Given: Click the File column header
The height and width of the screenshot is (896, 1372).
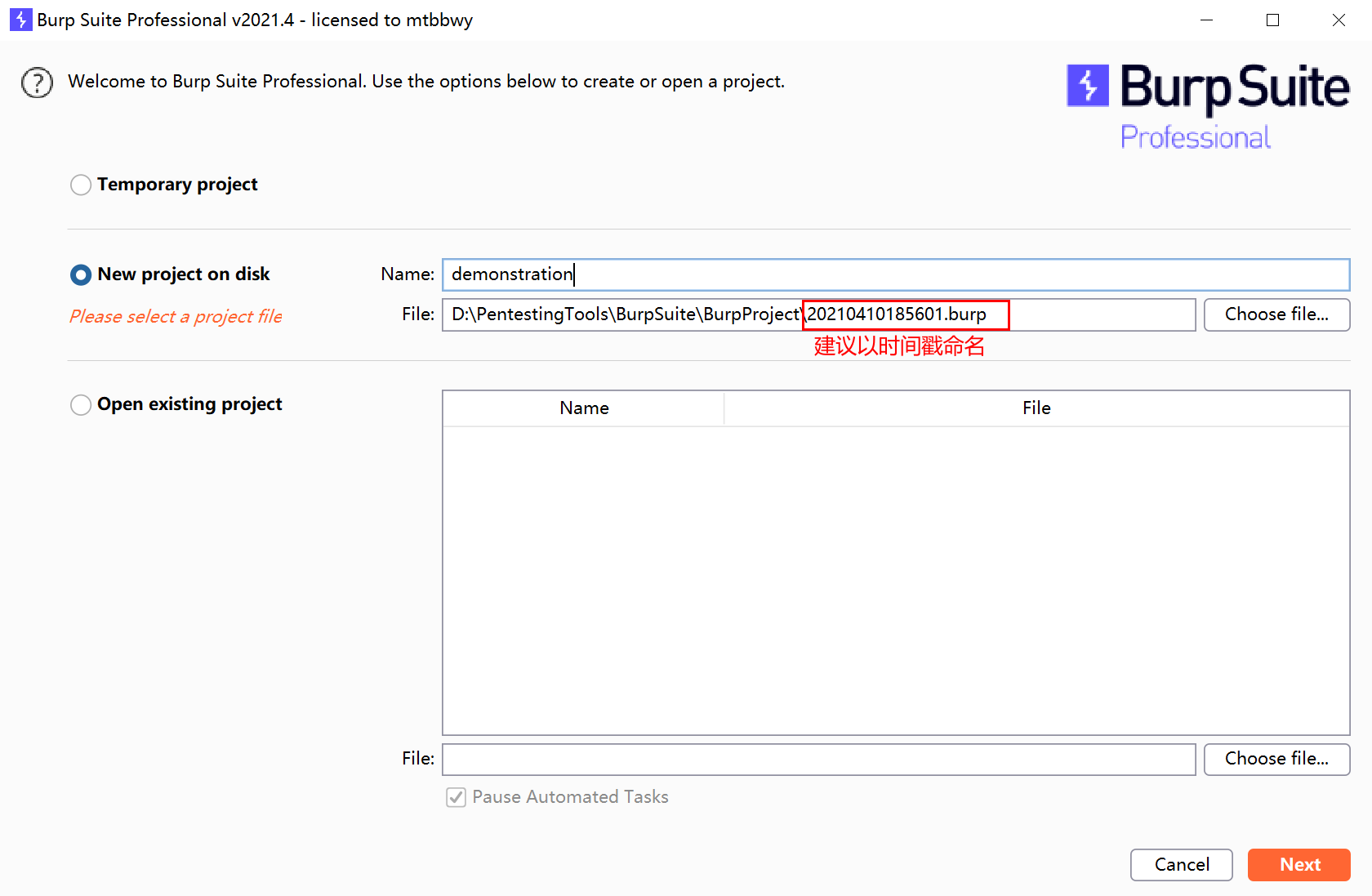Looking at the screenshot, I should 1036,408.
